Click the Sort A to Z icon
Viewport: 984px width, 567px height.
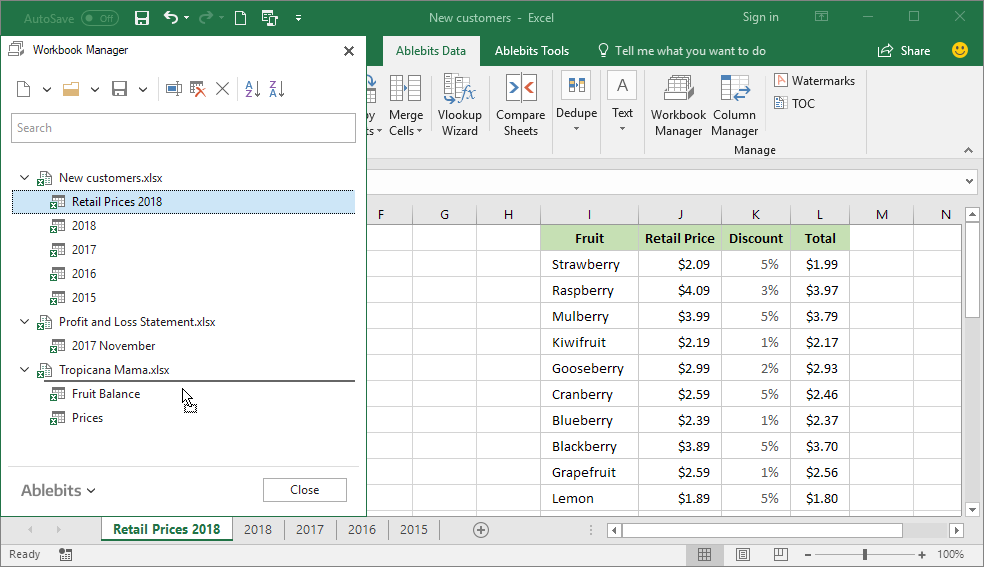(252, 89)
